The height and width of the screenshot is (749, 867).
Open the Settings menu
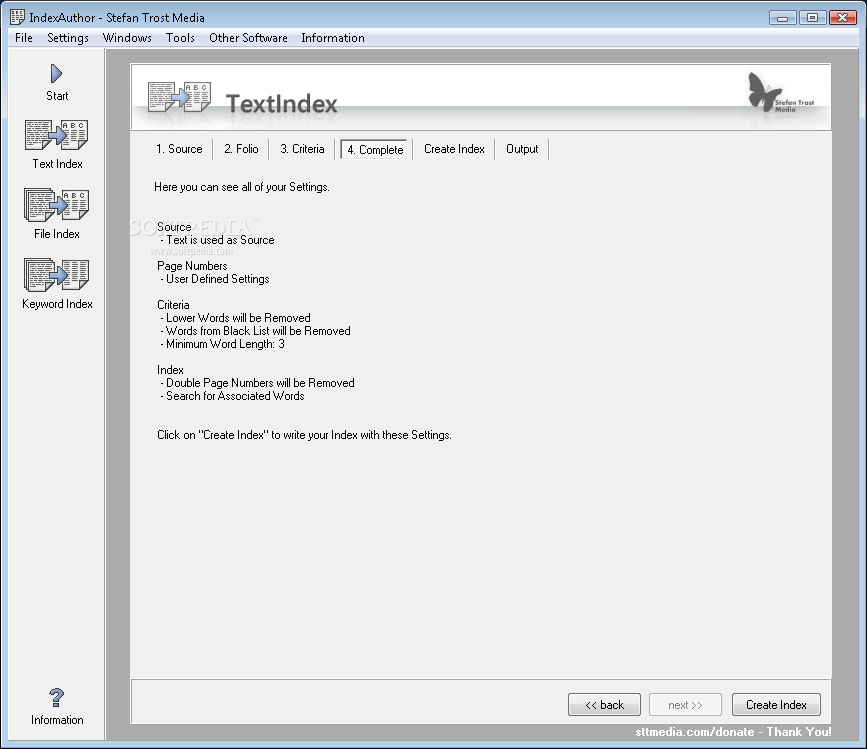pos(68,38)
